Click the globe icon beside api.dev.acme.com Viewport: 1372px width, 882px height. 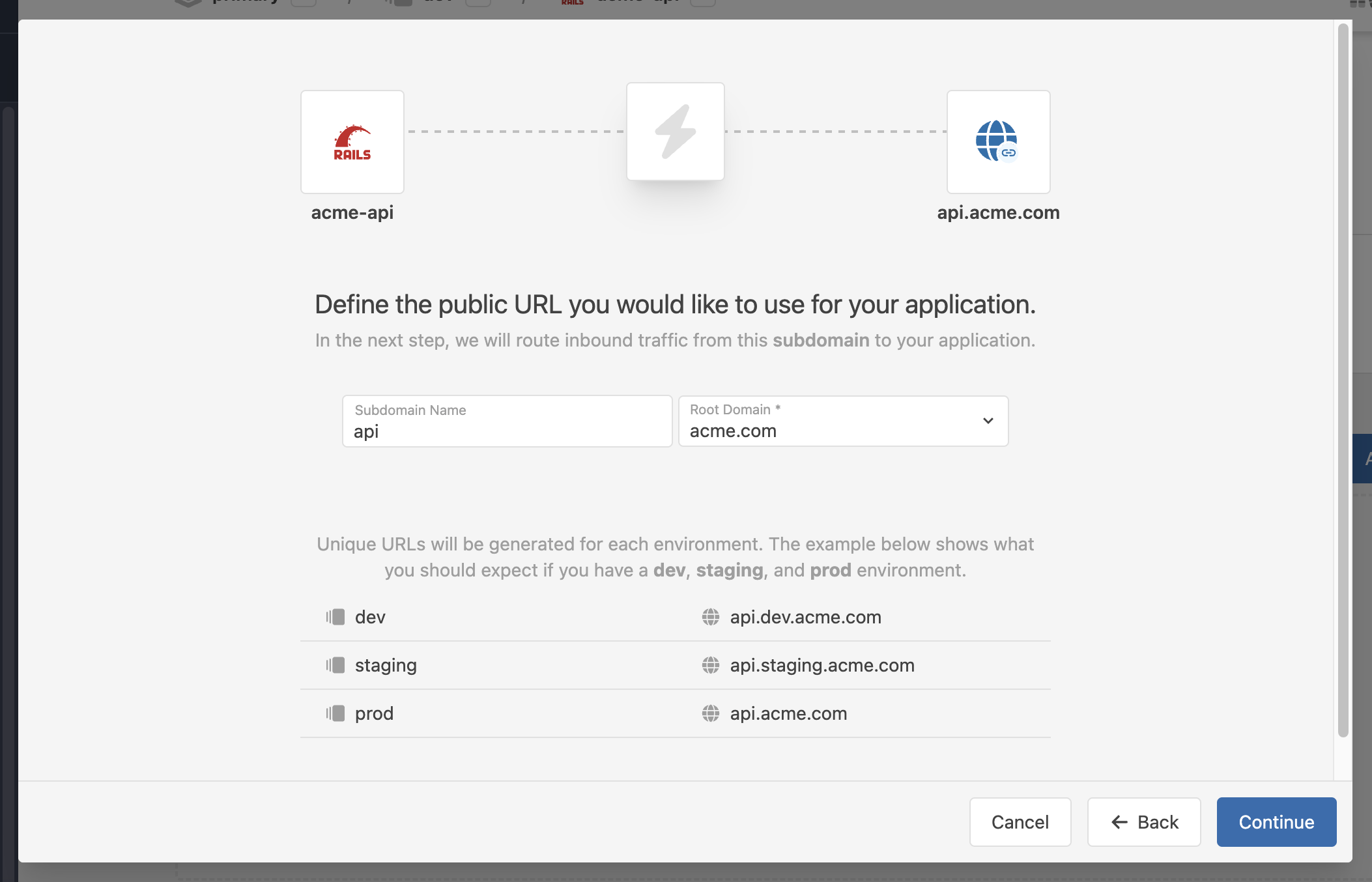click(x=710, y=617)
